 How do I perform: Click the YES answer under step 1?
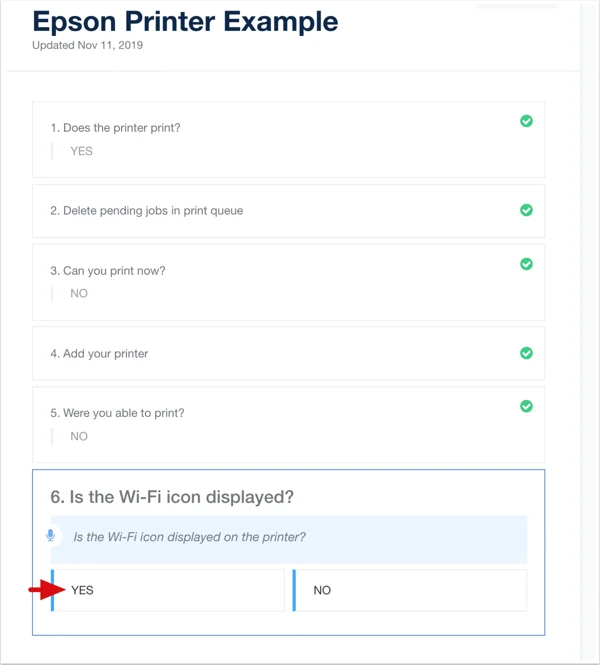click(81, 151)
